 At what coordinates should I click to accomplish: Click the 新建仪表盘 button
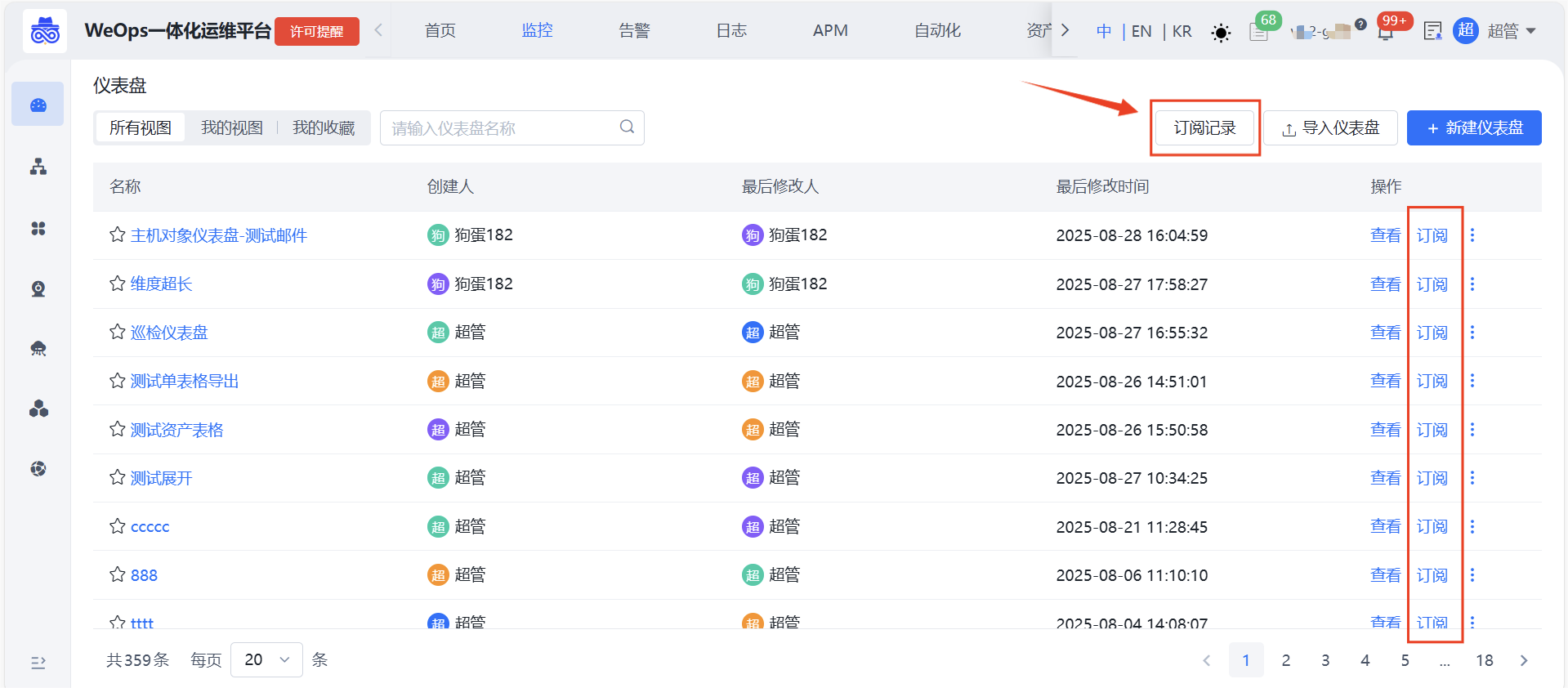coord(1474,128)
